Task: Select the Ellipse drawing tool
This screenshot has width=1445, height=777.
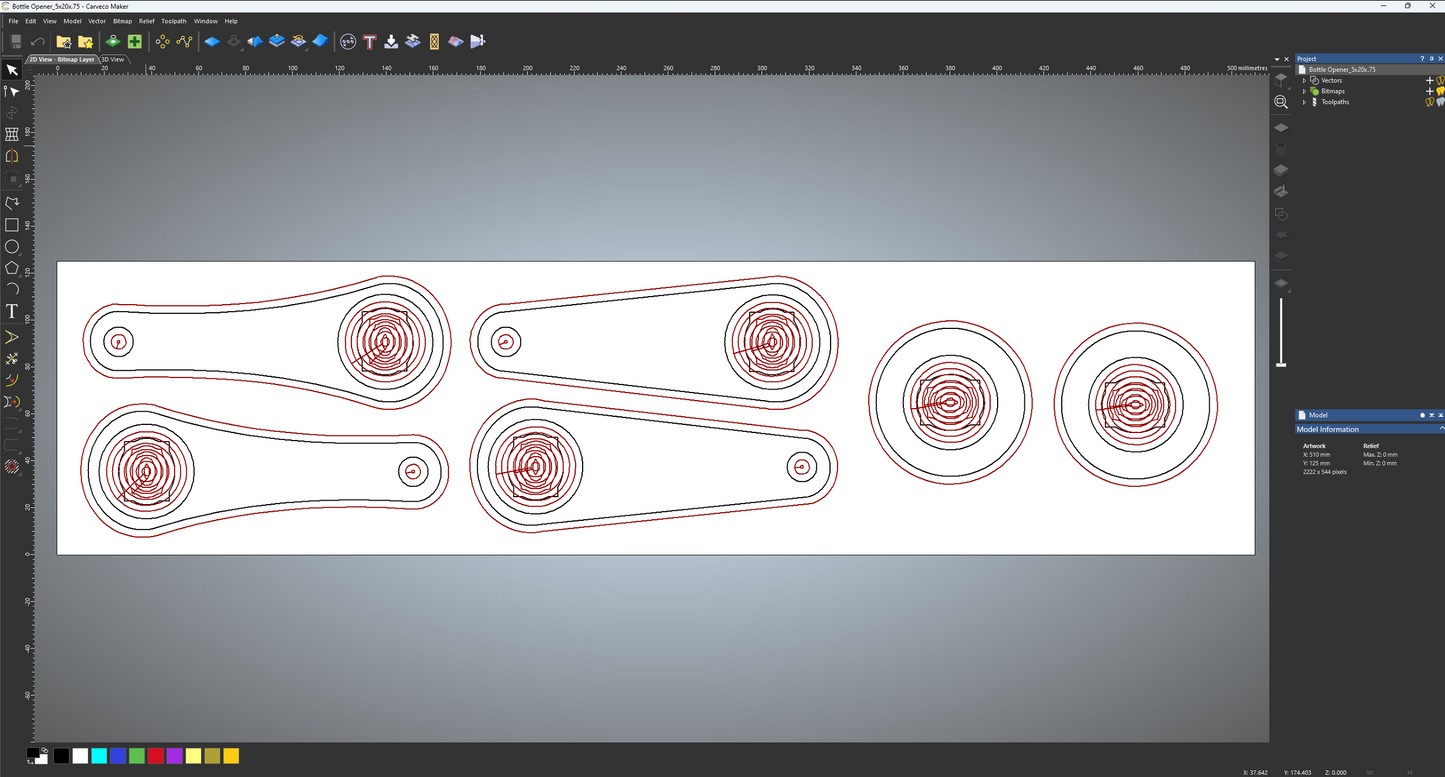Action: [12, 247]
